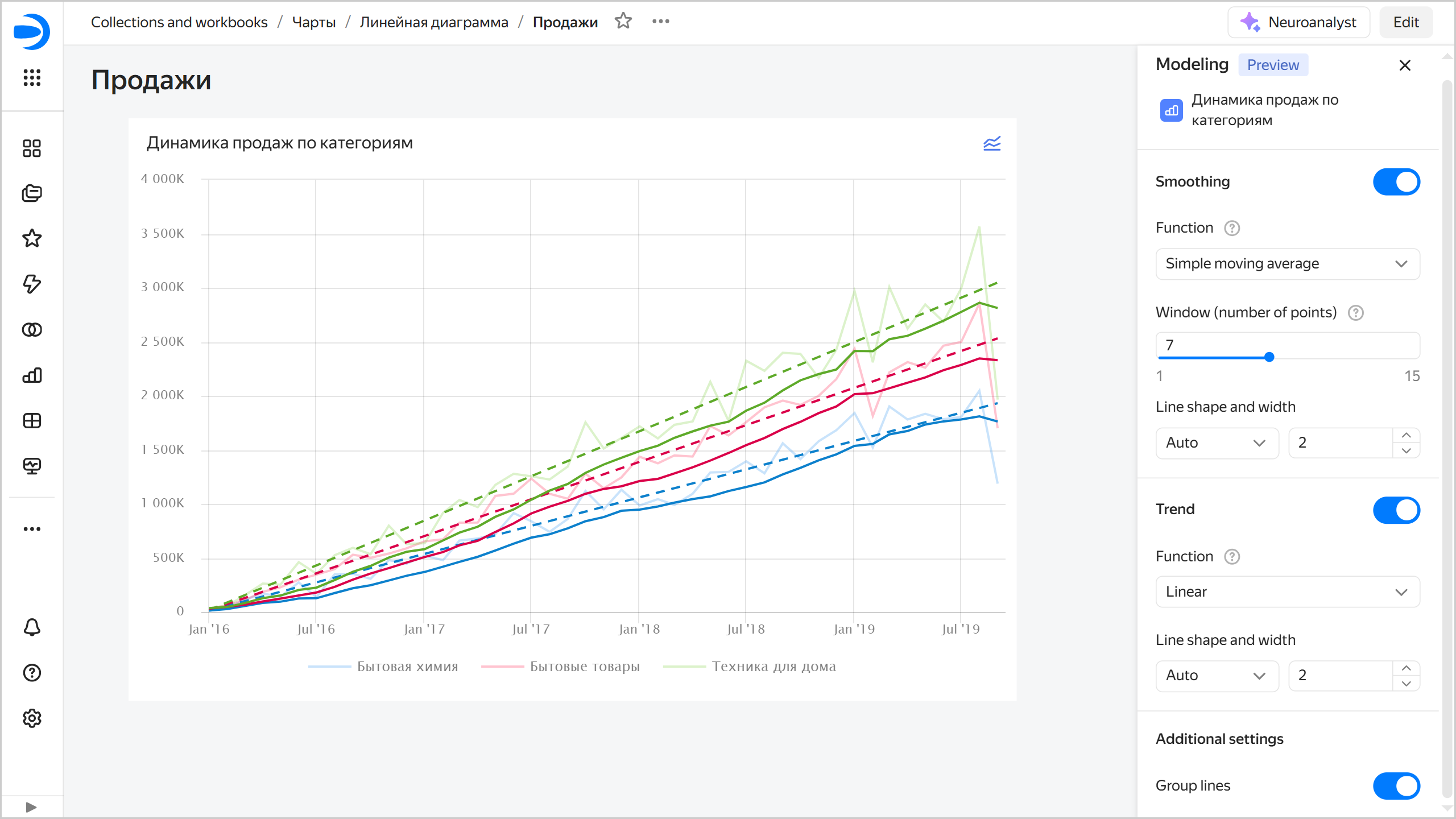This screenshot has width=1456, height=819.
Task: Expand the Linear trend function dropdown
Action: coord(1287,592)
